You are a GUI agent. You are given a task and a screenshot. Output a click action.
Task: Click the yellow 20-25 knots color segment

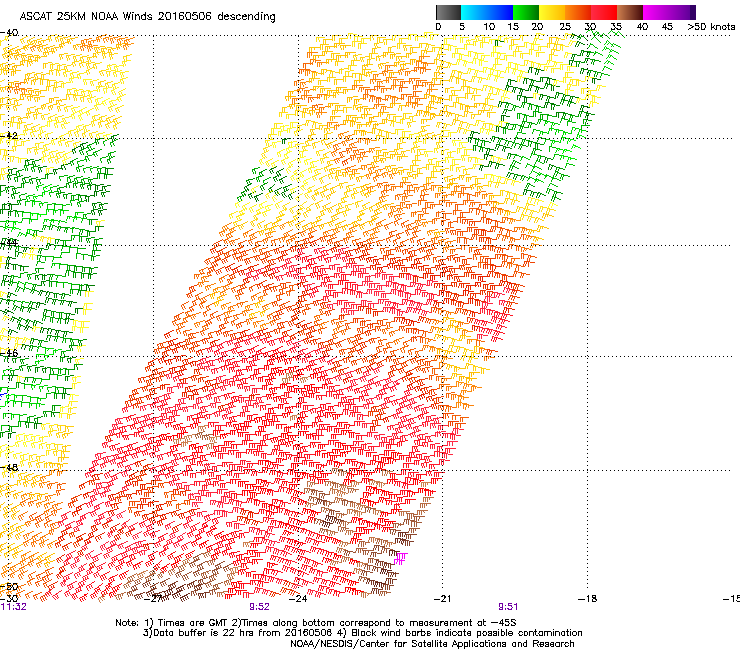click(552, 12)
